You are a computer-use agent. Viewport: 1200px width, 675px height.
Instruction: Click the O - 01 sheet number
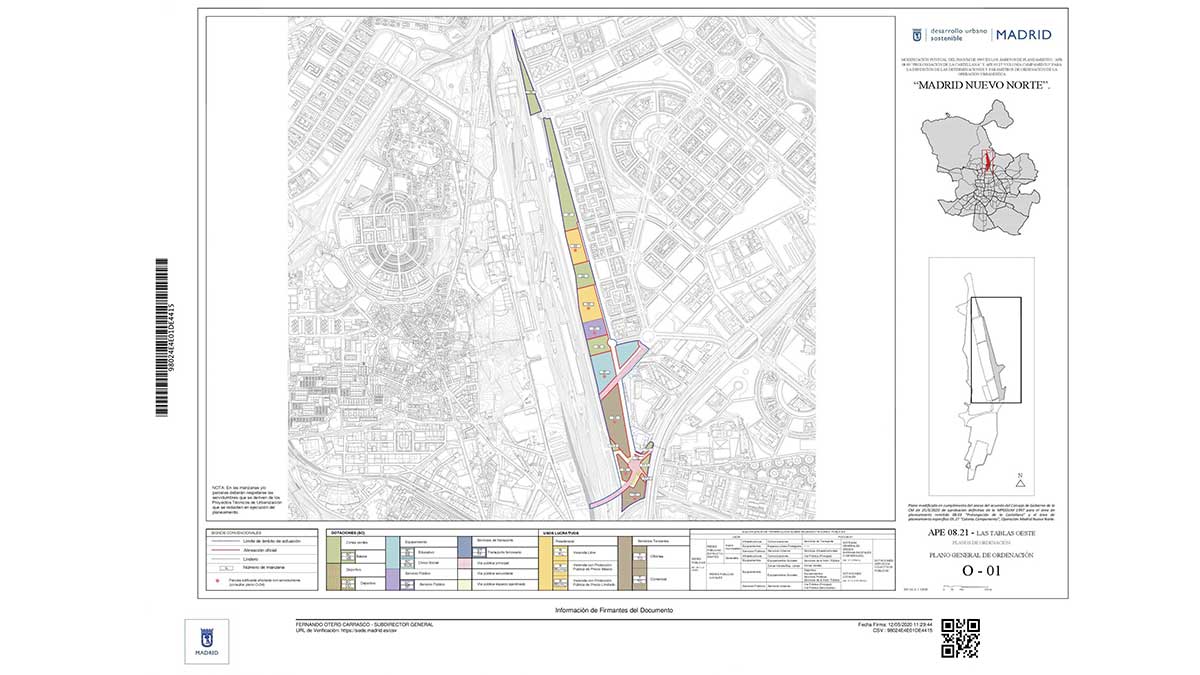[981, 571]
